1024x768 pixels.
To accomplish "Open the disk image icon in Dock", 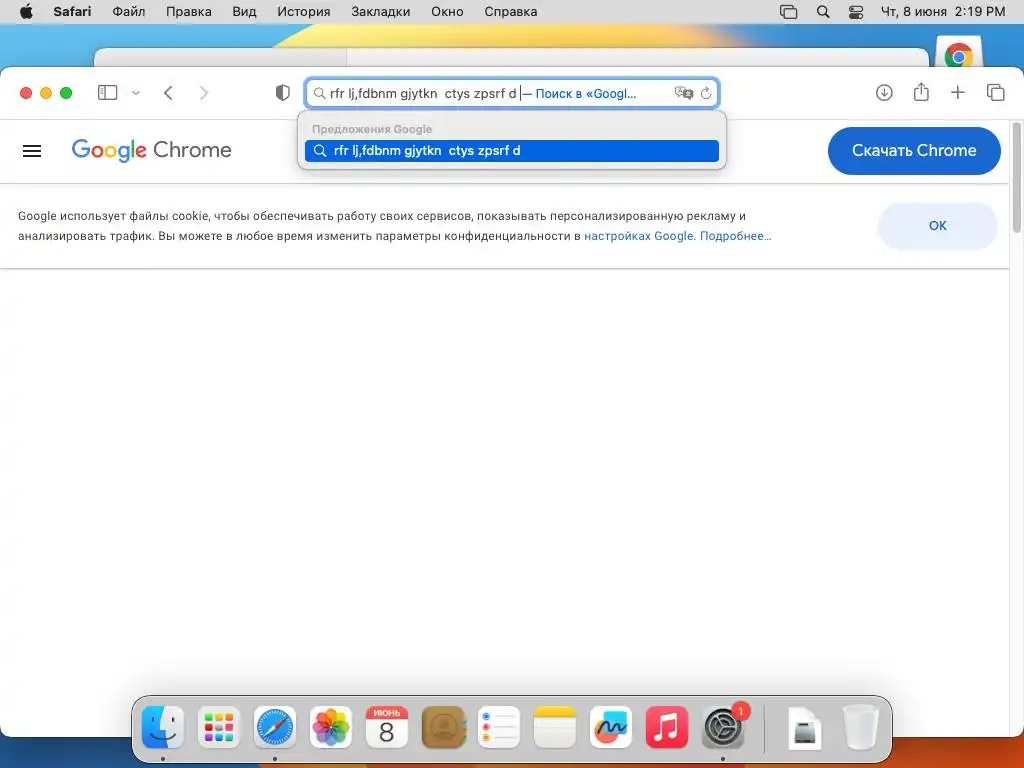I will coord(805,727).
